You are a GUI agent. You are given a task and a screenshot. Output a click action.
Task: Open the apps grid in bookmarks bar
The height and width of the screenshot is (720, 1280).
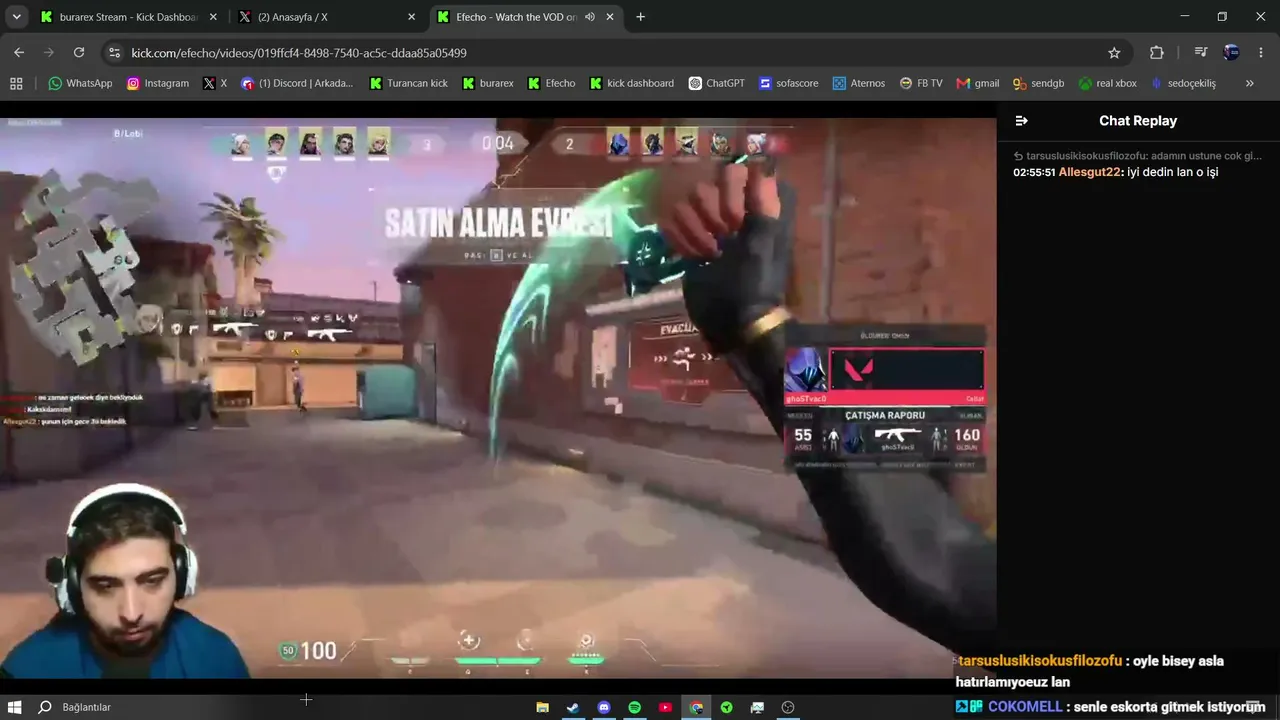[x=16, y=83]
